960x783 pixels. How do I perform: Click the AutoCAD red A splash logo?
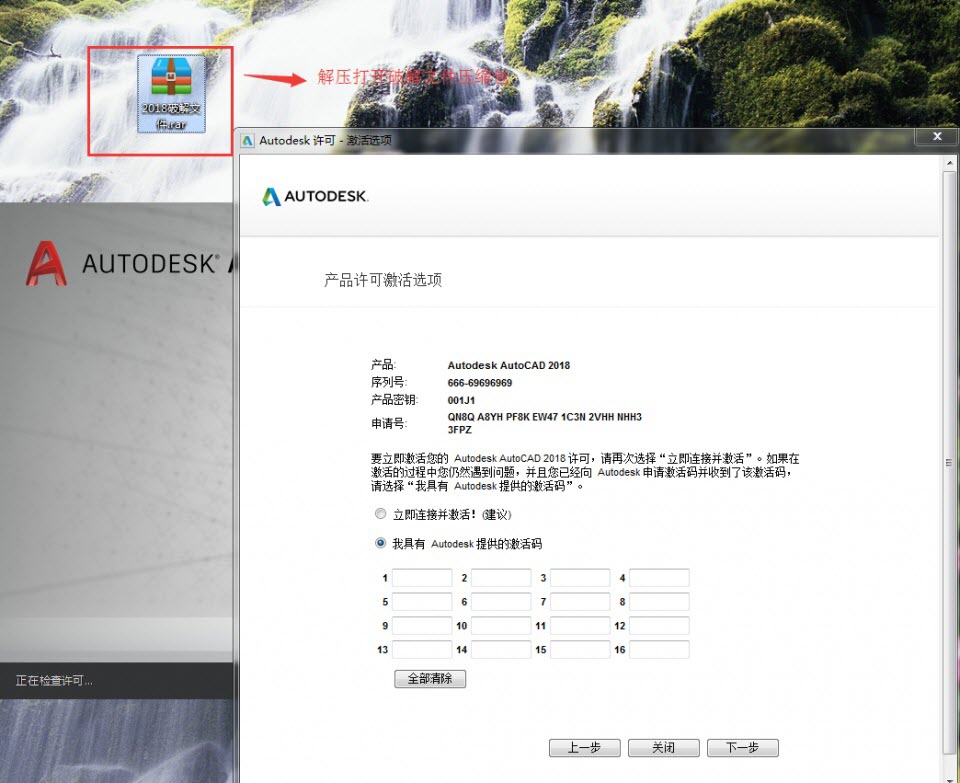pyautogui.click(x=46, y=264)
